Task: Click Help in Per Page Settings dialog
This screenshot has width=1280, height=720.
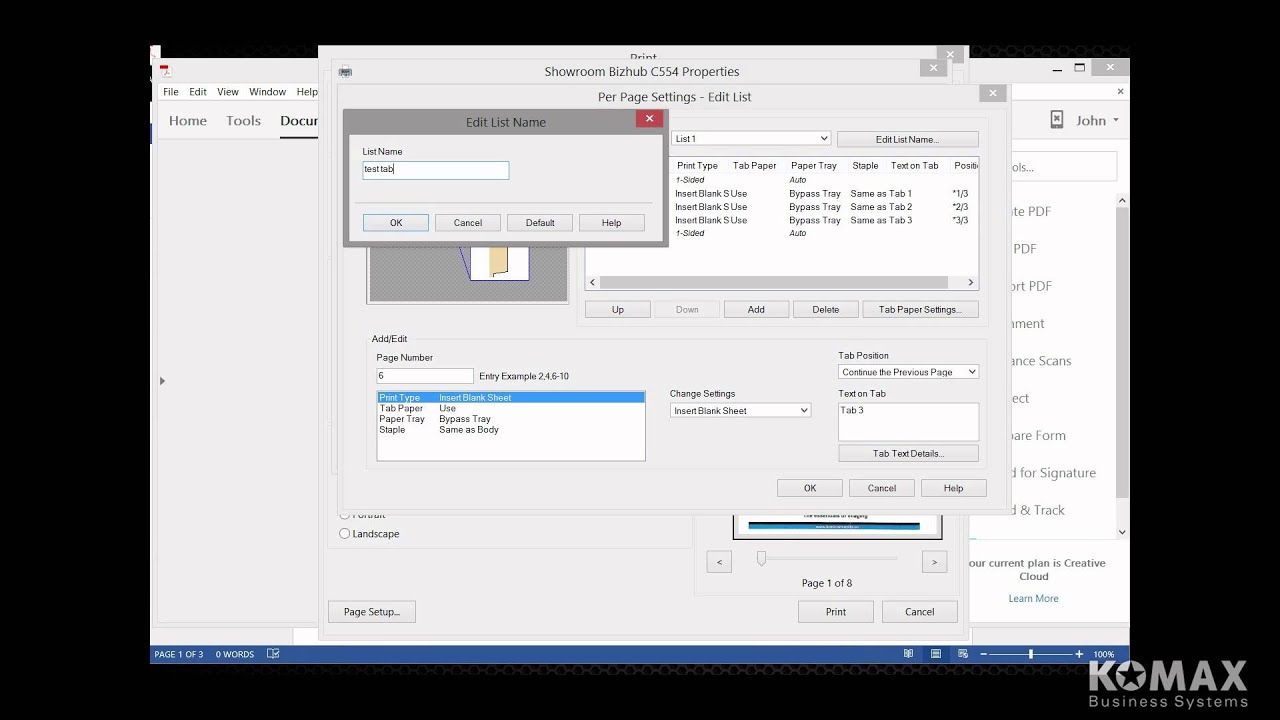Action: pos(954,488)
